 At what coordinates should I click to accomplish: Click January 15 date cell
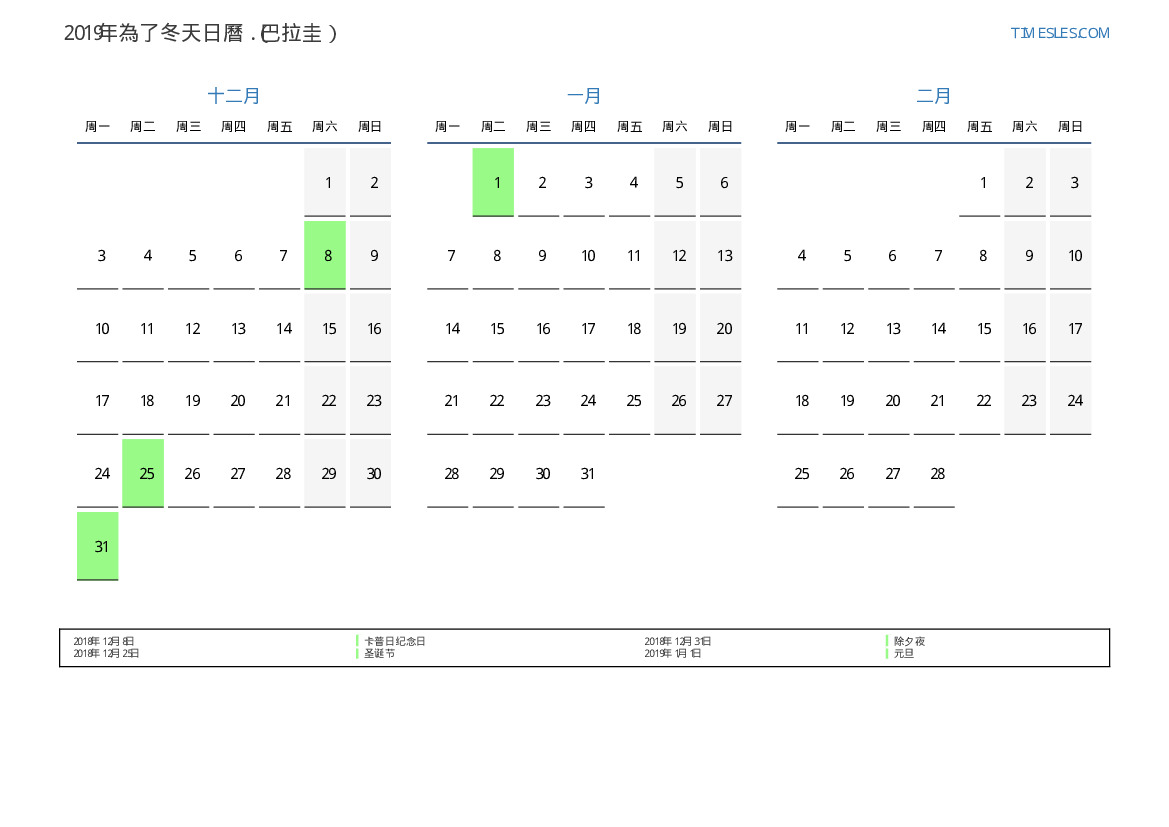click(x=493, y=328)
